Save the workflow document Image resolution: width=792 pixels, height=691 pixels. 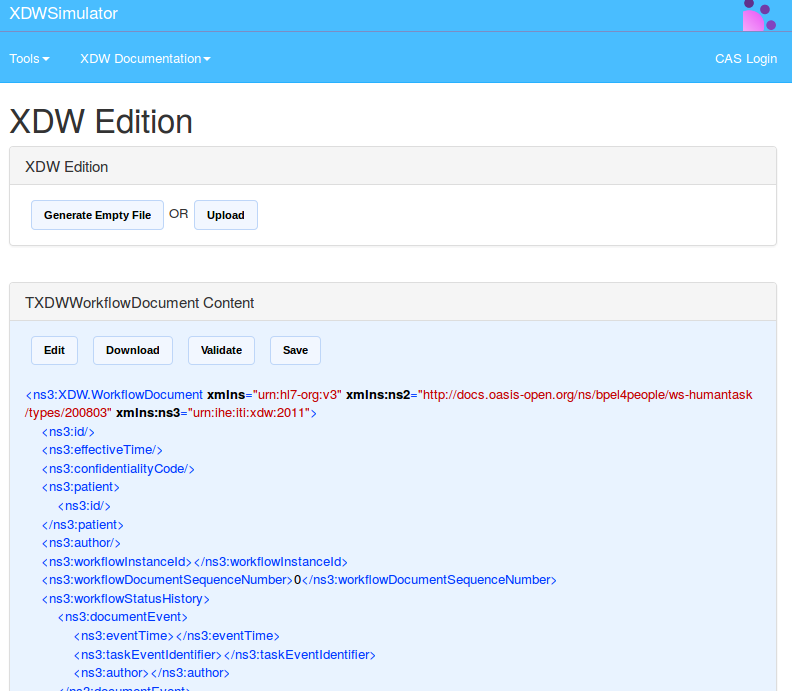click(x=295, y=350)
